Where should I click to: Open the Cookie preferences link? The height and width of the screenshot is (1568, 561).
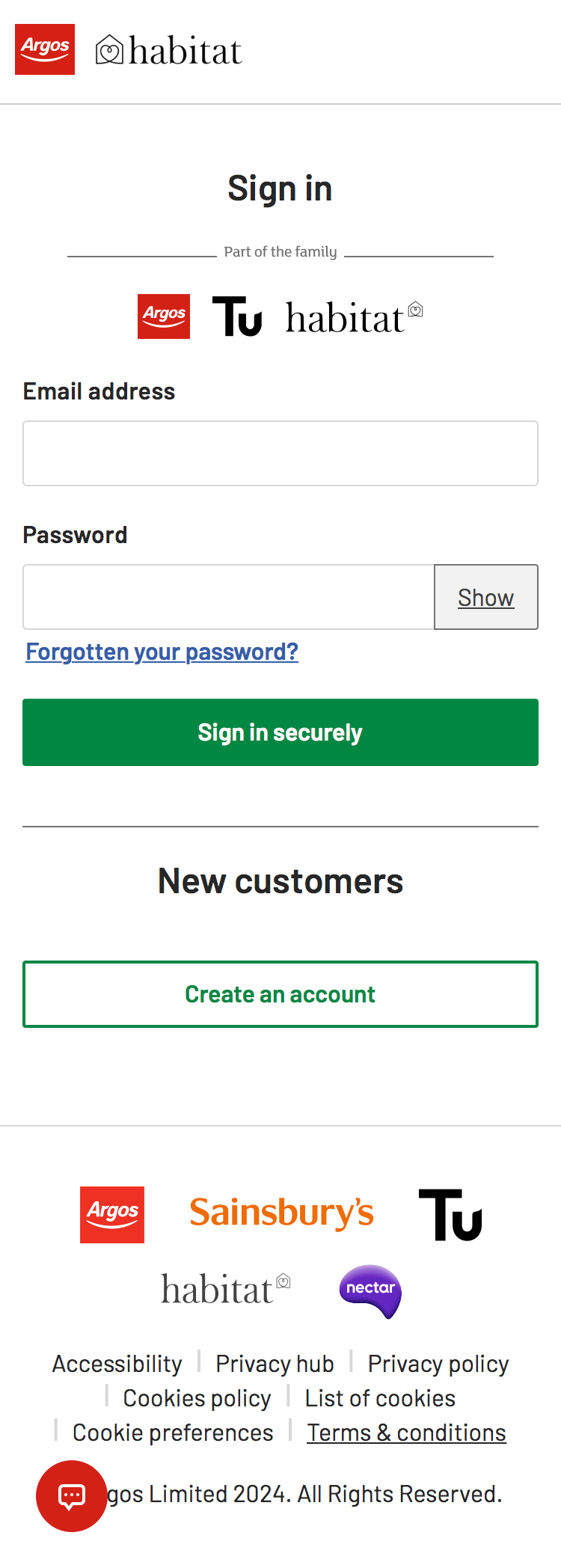(172, 1432)
